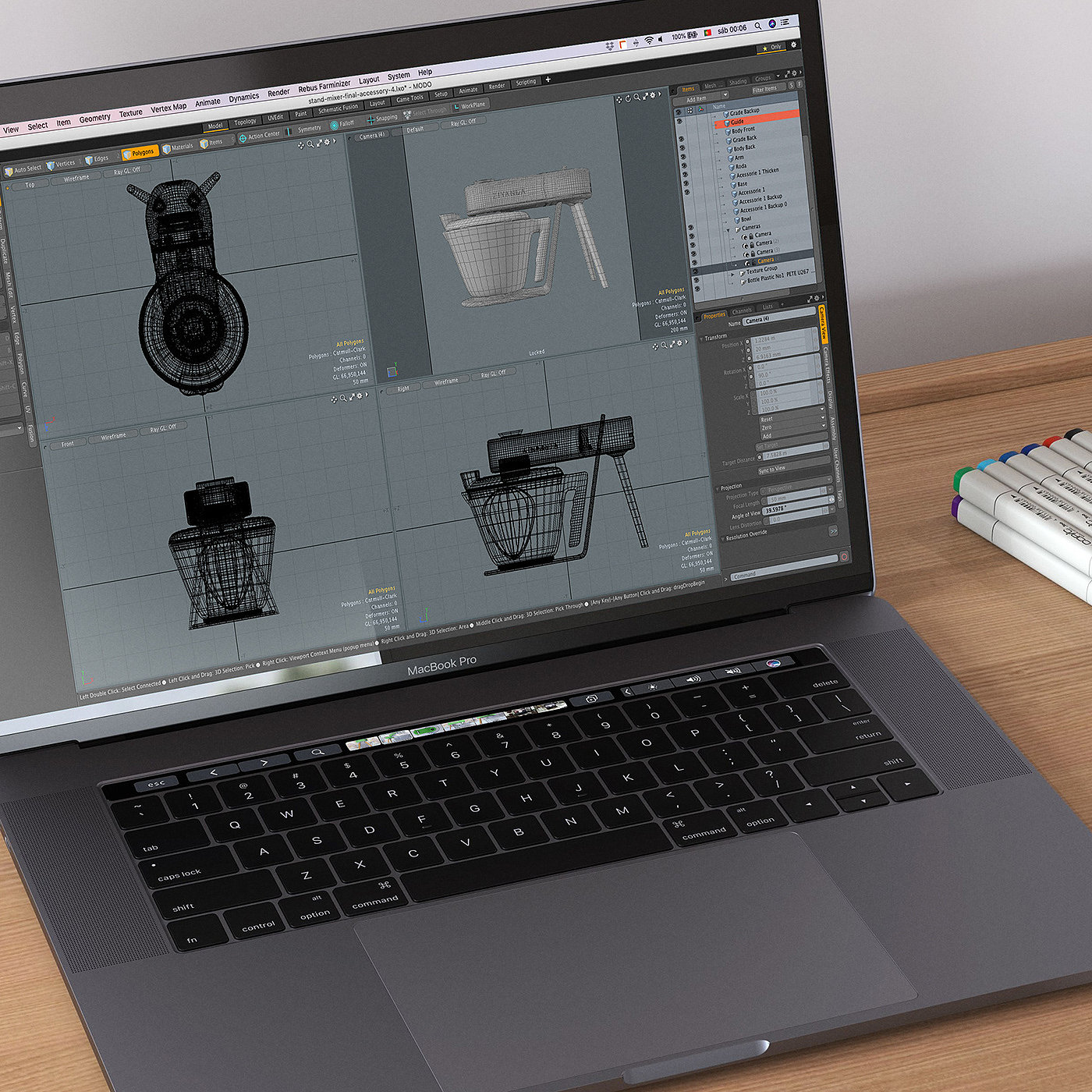Click the double-arrow more button in Properties
Image resolution: width=1092 pixels, height=1092 pixels.
833,530
